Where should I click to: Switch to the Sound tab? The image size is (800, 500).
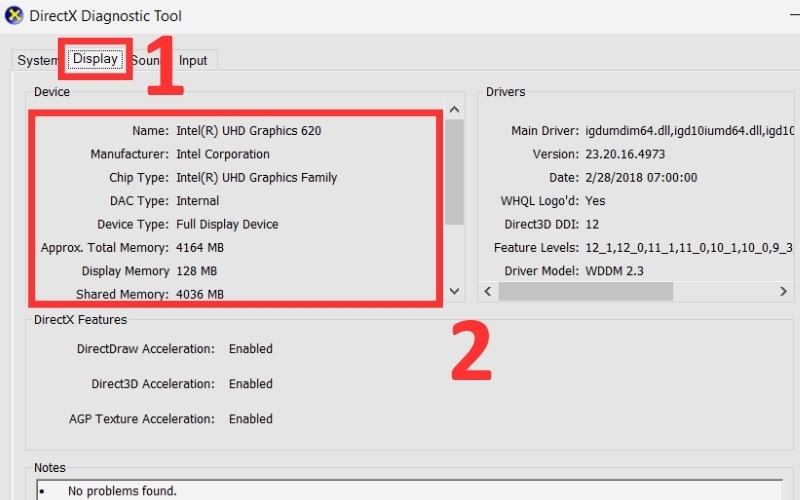click(146, 60)
